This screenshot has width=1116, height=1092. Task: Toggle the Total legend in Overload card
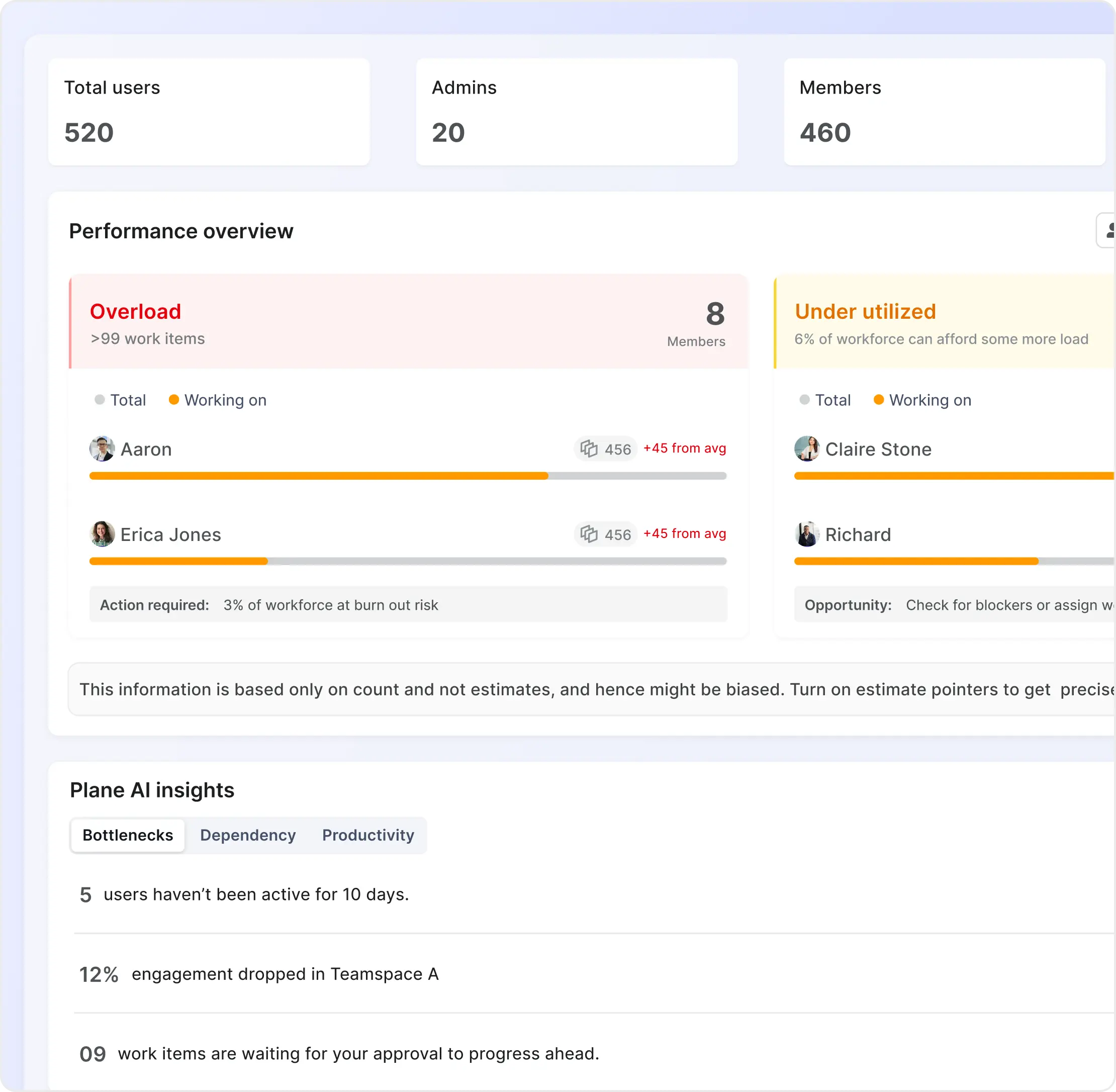pos(121,400)
